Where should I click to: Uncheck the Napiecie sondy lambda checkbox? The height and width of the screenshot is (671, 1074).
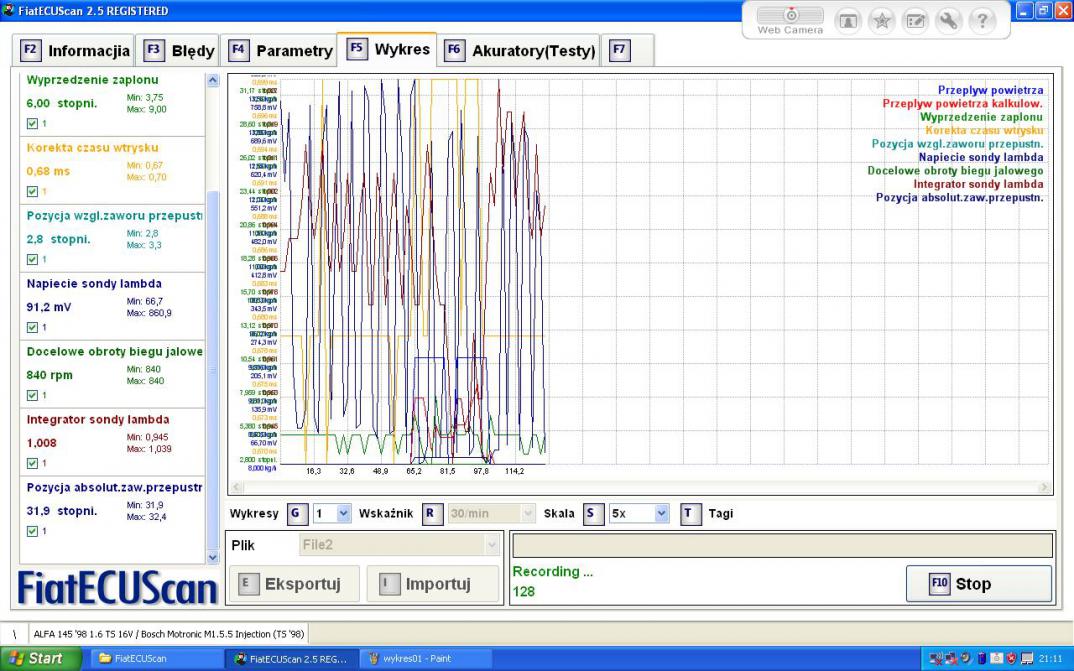[32, 327]
